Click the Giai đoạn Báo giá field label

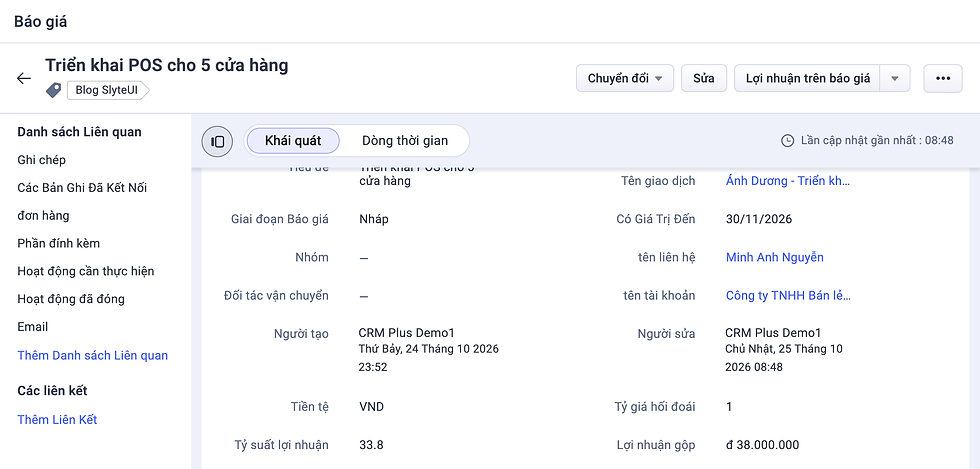coord(279,219)
